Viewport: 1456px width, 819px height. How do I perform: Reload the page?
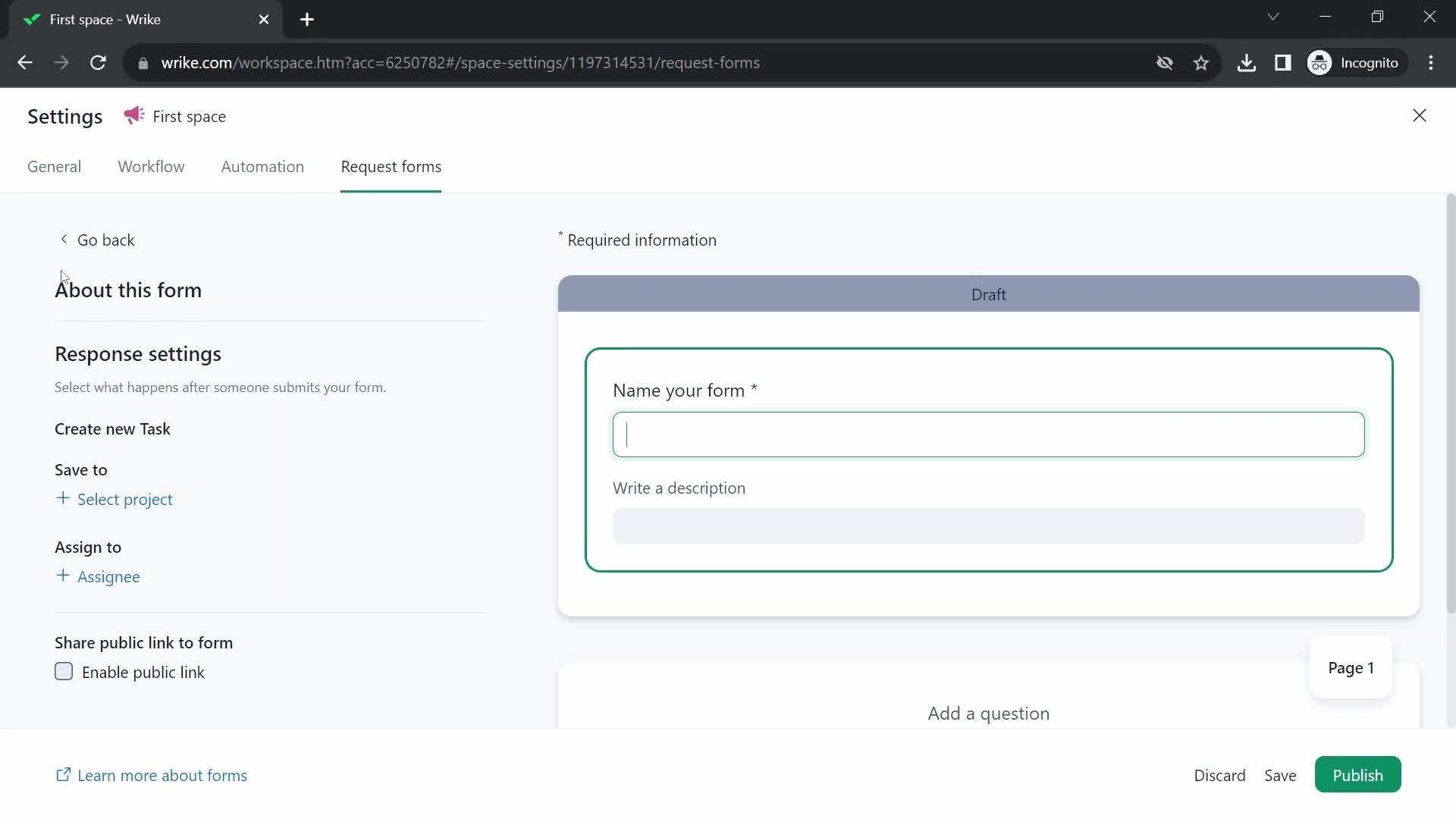(x=98, y=63)
